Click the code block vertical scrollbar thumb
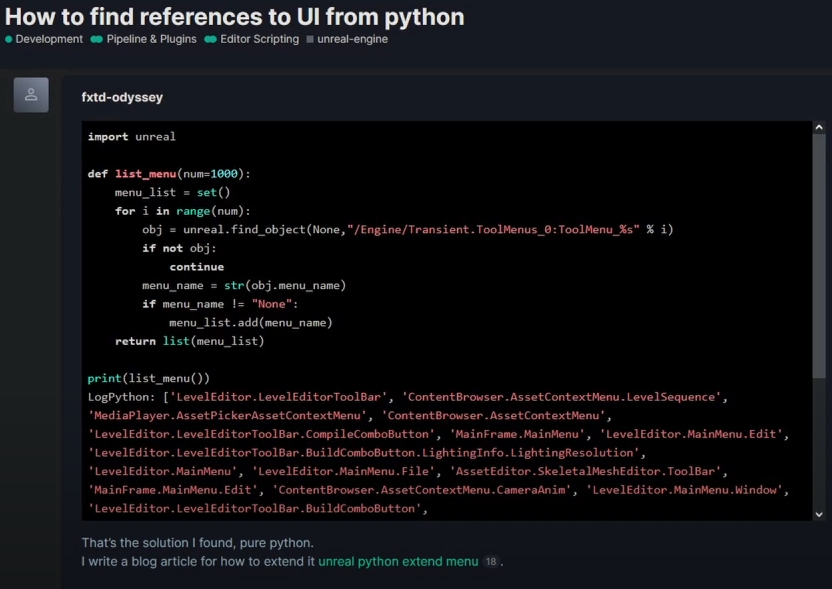832x589 pixels. coord(819,256)
